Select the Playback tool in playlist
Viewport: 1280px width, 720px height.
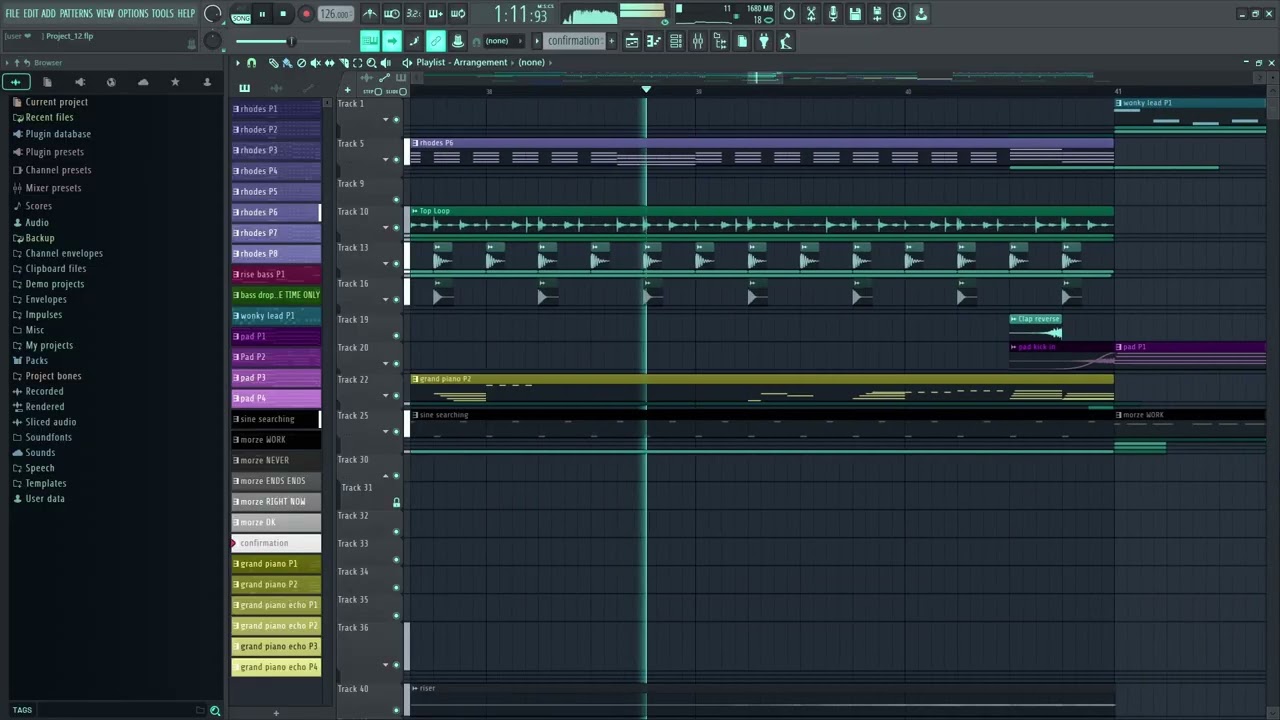click(385, 63)
